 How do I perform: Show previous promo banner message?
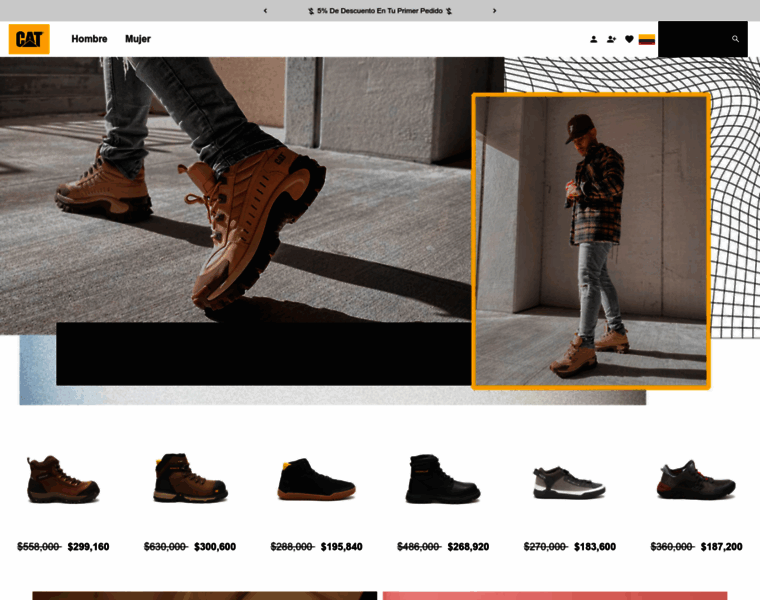pyautogui.click(x=265, y=11)
